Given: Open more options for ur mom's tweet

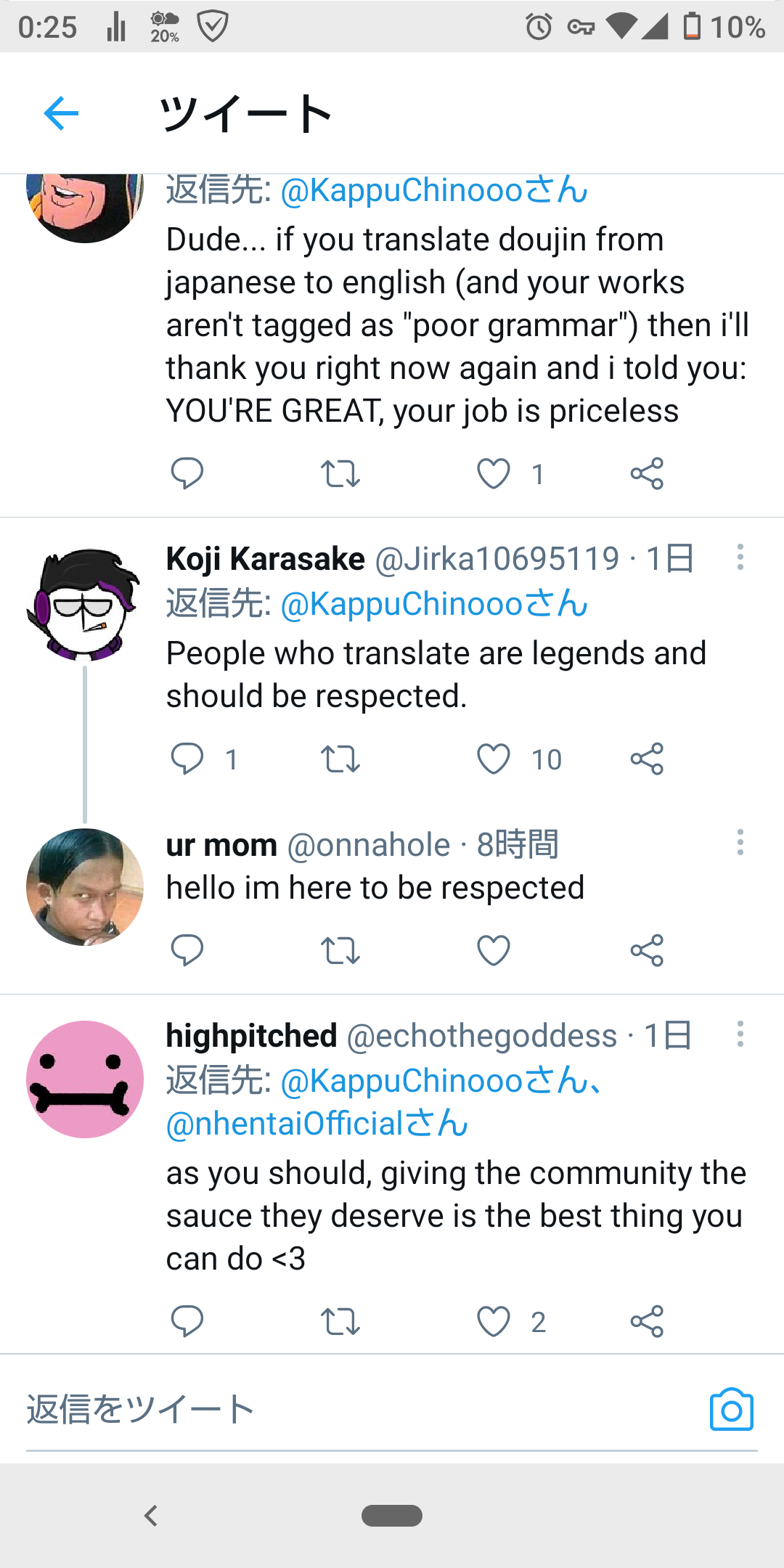Looking at the screenshot, I should [740, 843].
